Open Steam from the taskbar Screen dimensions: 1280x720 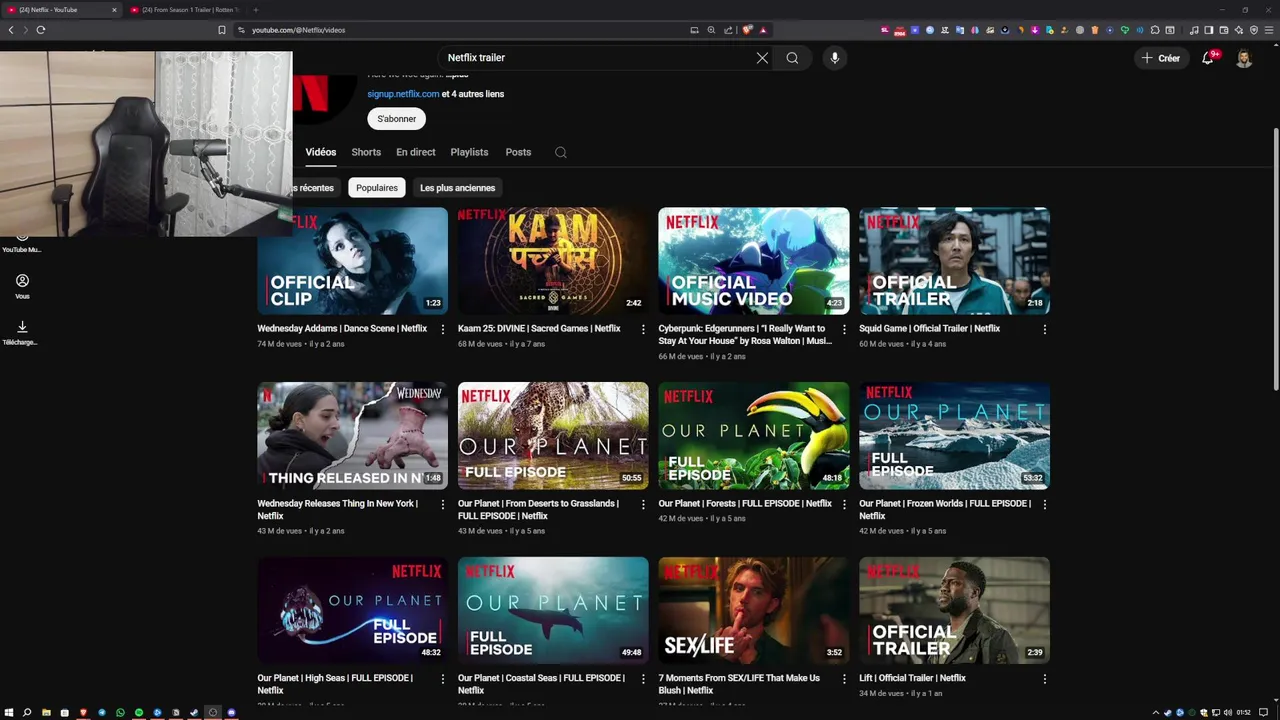pyautogui.click(x=194, y=712)
